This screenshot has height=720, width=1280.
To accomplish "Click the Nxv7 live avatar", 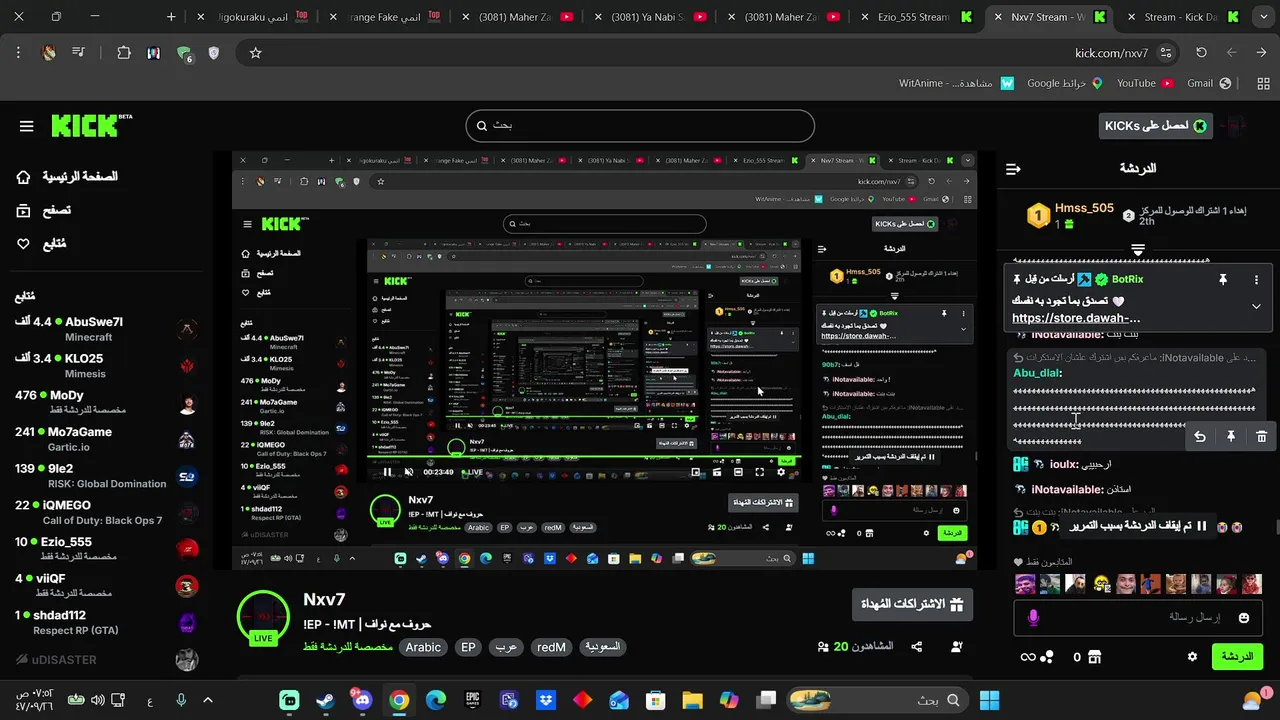I will pyautogui.click(x=263, y=618).
